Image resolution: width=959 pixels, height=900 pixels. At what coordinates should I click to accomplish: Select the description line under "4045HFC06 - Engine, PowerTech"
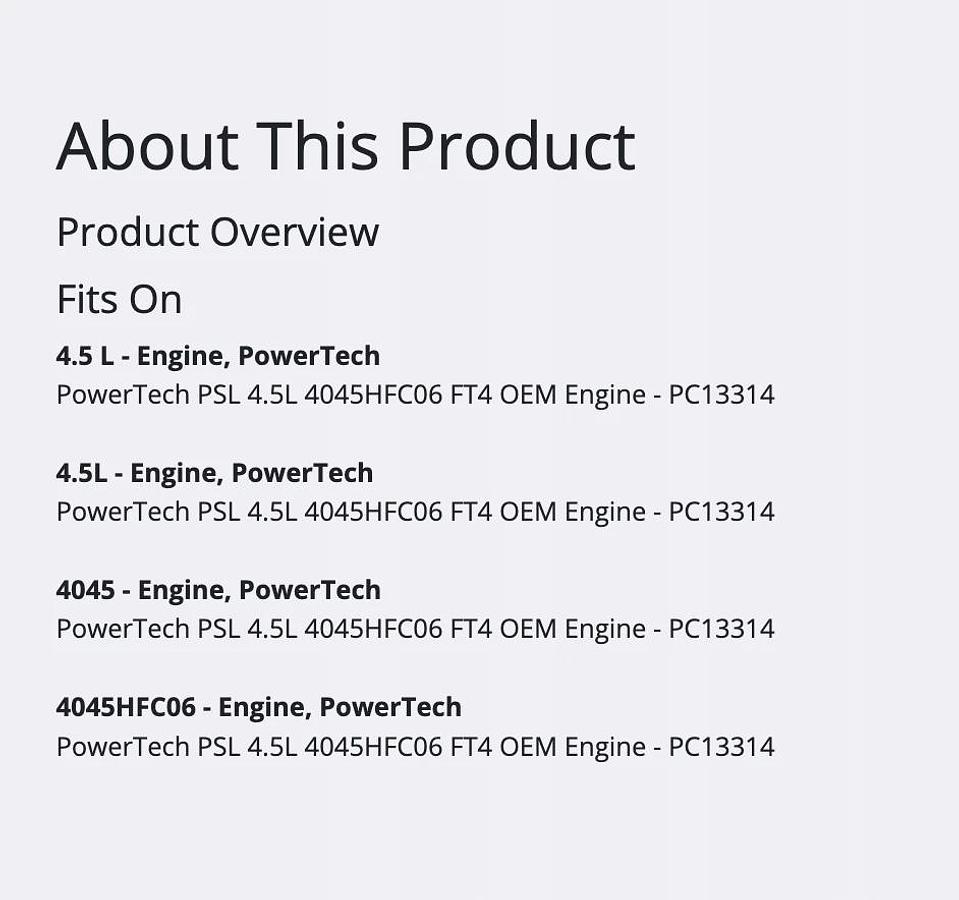point(415,747)
